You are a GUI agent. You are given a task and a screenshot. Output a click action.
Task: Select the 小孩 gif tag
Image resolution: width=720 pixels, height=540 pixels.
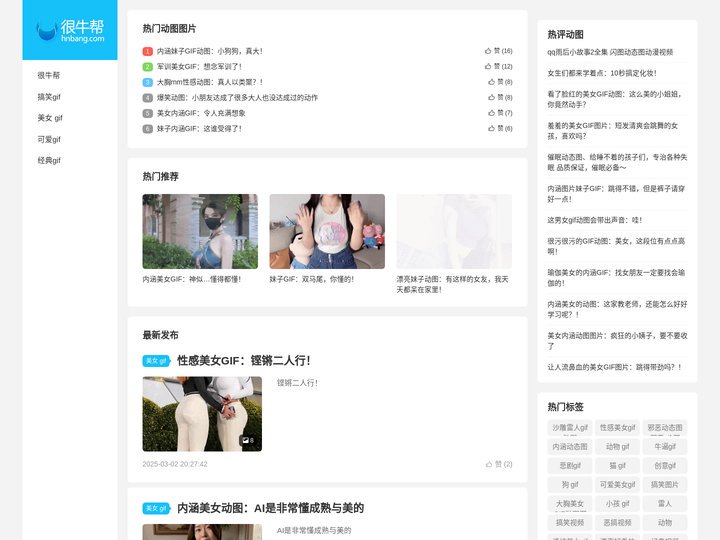coord(618,504)
